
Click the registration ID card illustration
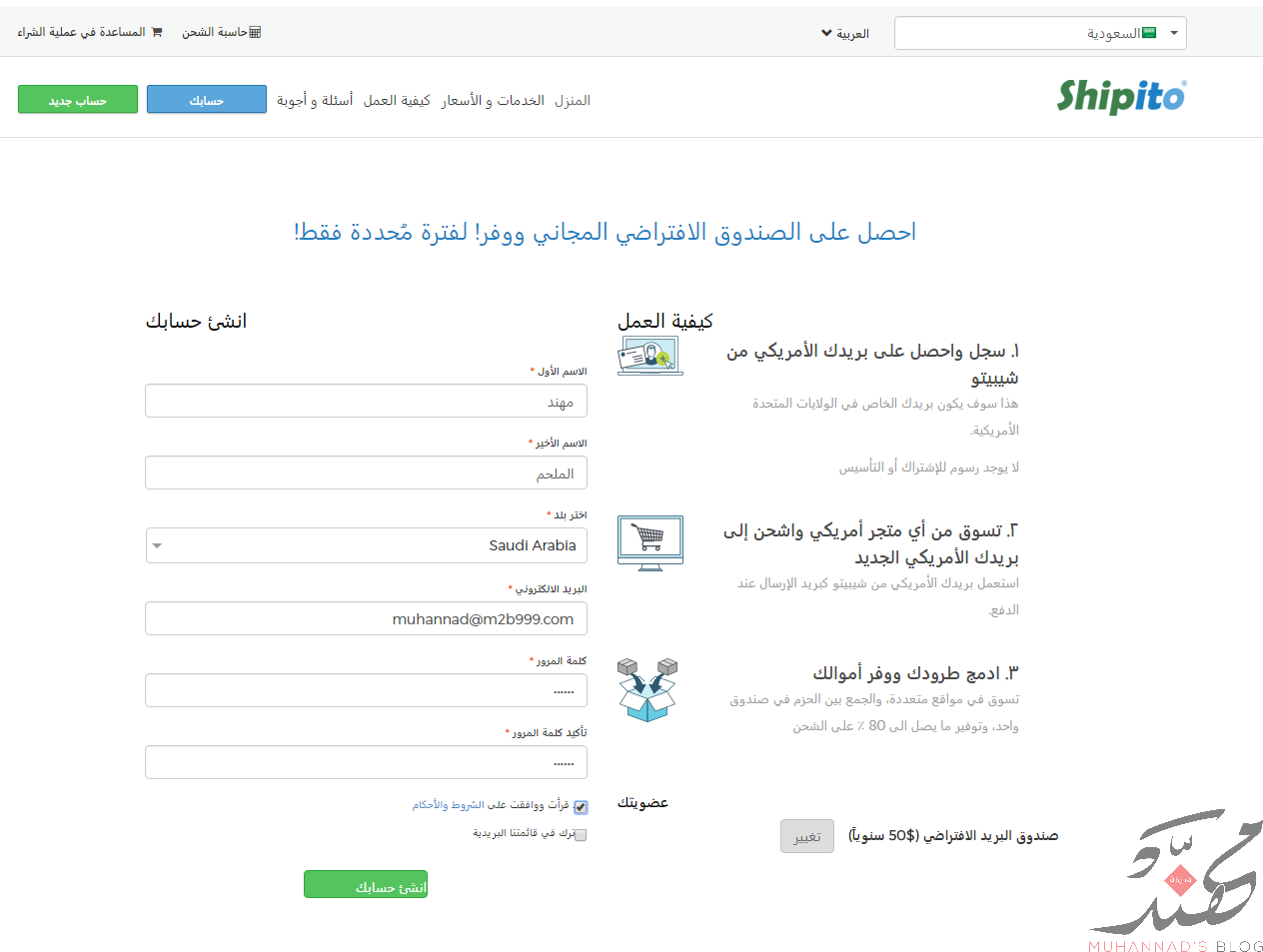click(649, 355)
